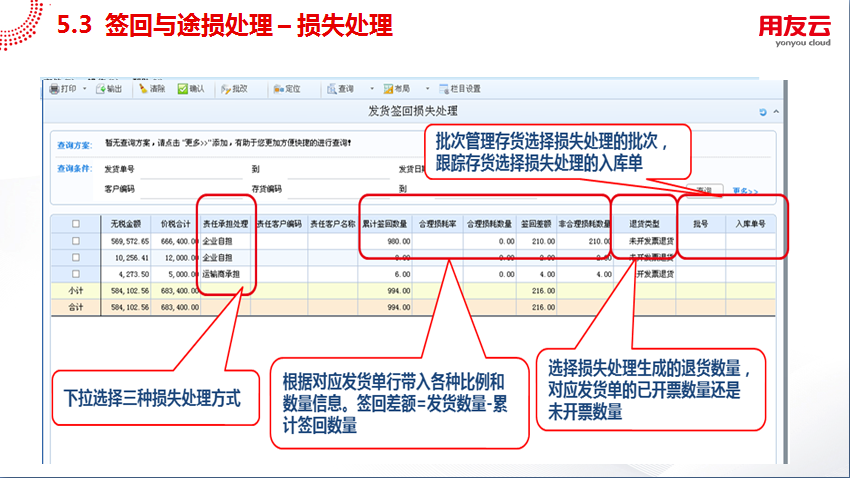850x478 pixels.
Task: Expand the Query (查询) toolbar dropdown
Action: click(x=371, y=89)
